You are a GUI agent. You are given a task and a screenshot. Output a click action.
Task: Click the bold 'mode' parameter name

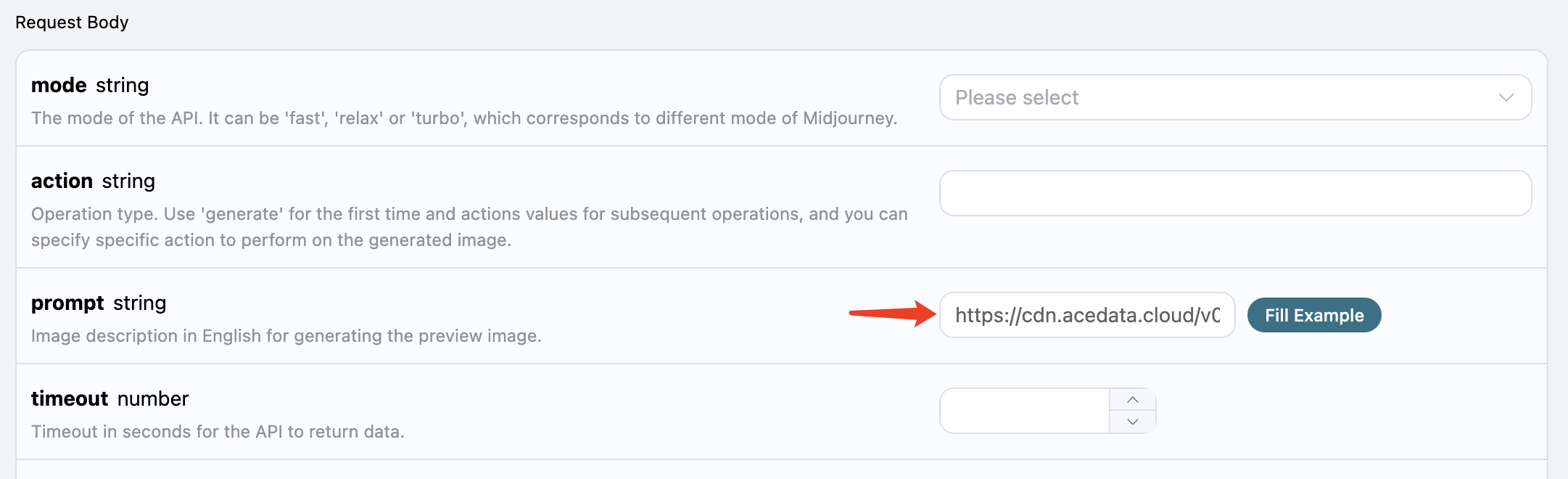tap(59, 85)
